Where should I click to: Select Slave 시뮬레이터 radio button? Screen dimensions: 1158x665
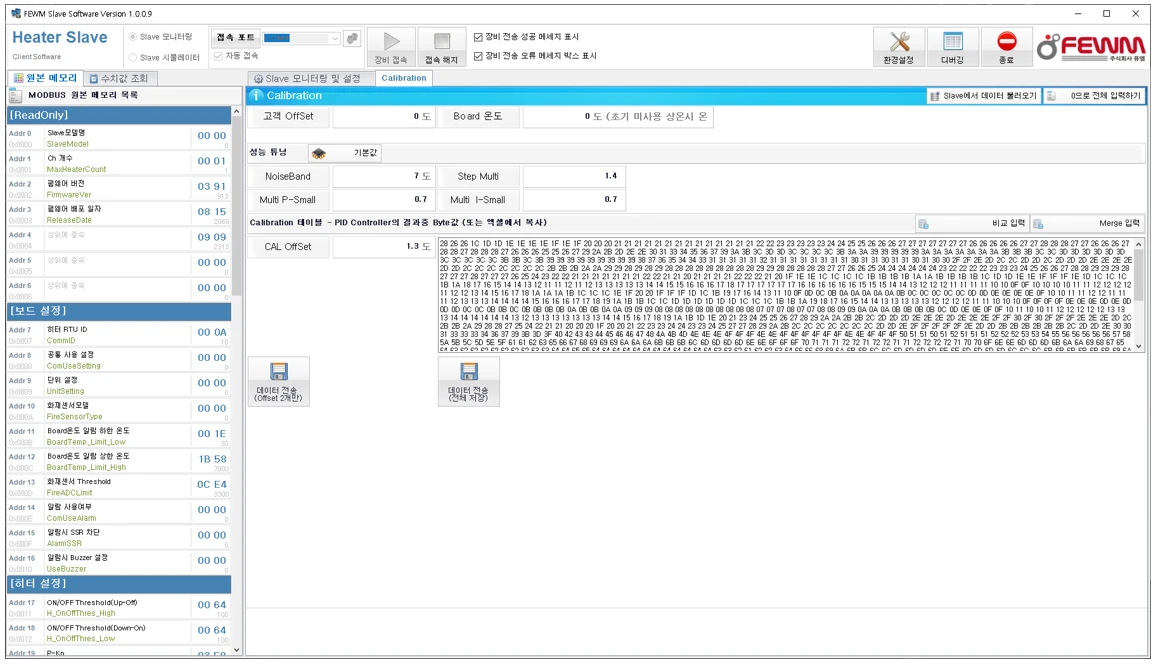coord(133,57)
